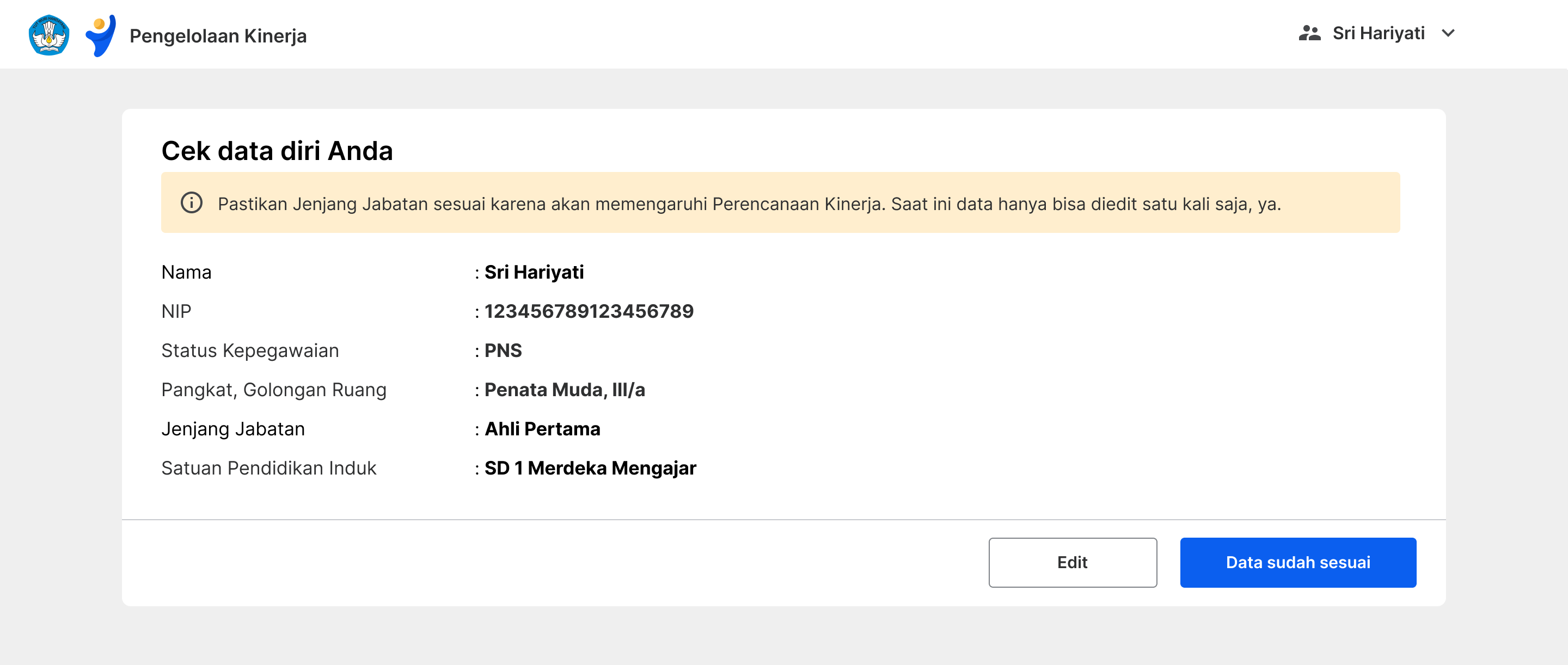Click the Satuan Pendidikan Induk label
The height and width of the screenshot is (665, 1568).
click(268, 468)
